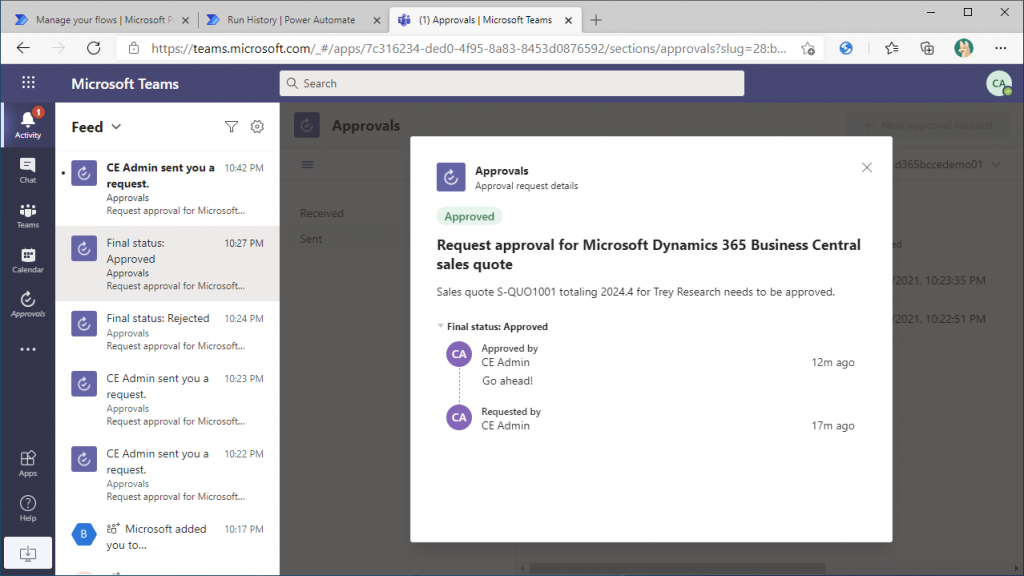Click the download desktop app icon
The width and height of the screenshot is (1024, 576).
[27, 554]
